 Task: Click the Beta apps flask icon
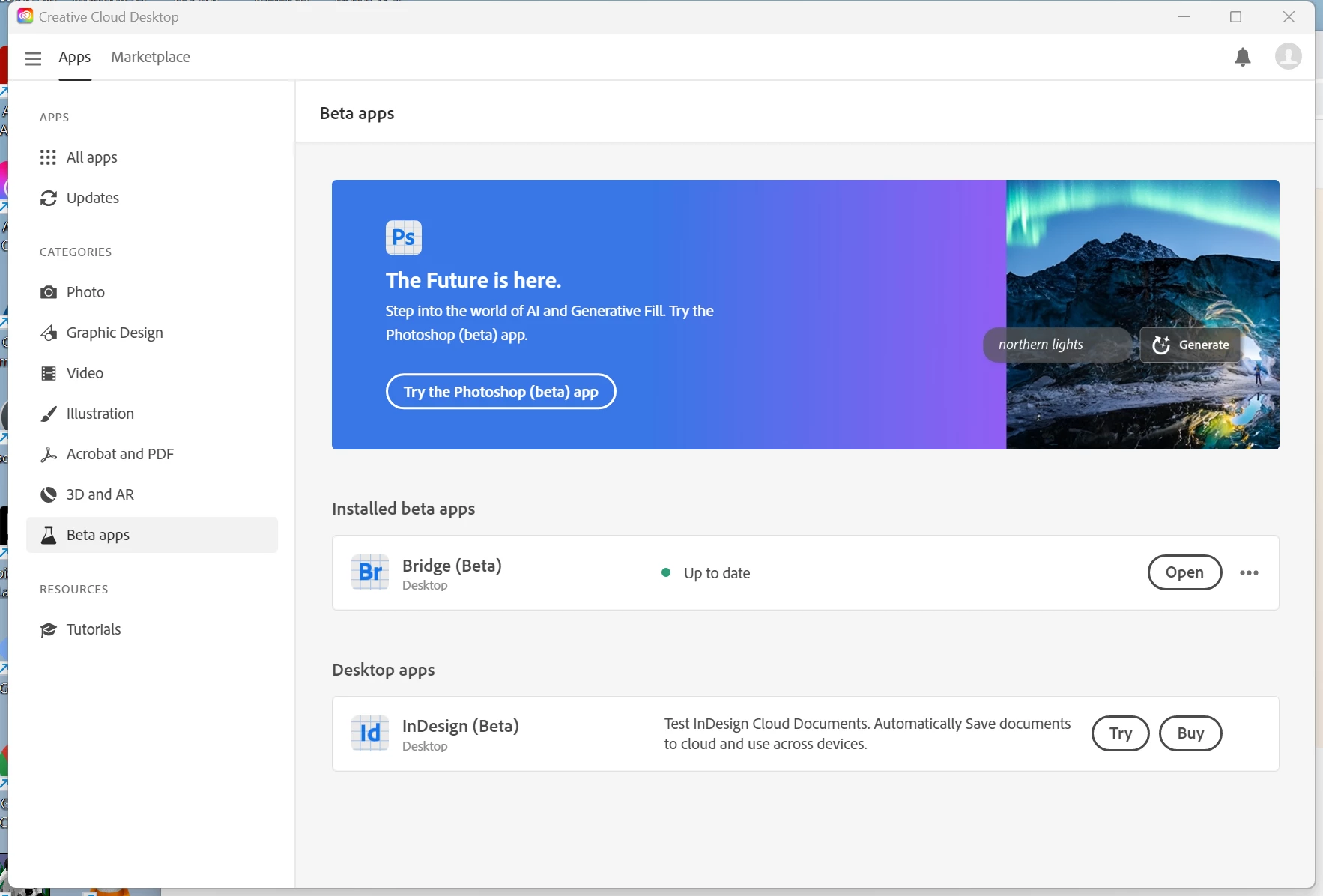coord(49,535)
